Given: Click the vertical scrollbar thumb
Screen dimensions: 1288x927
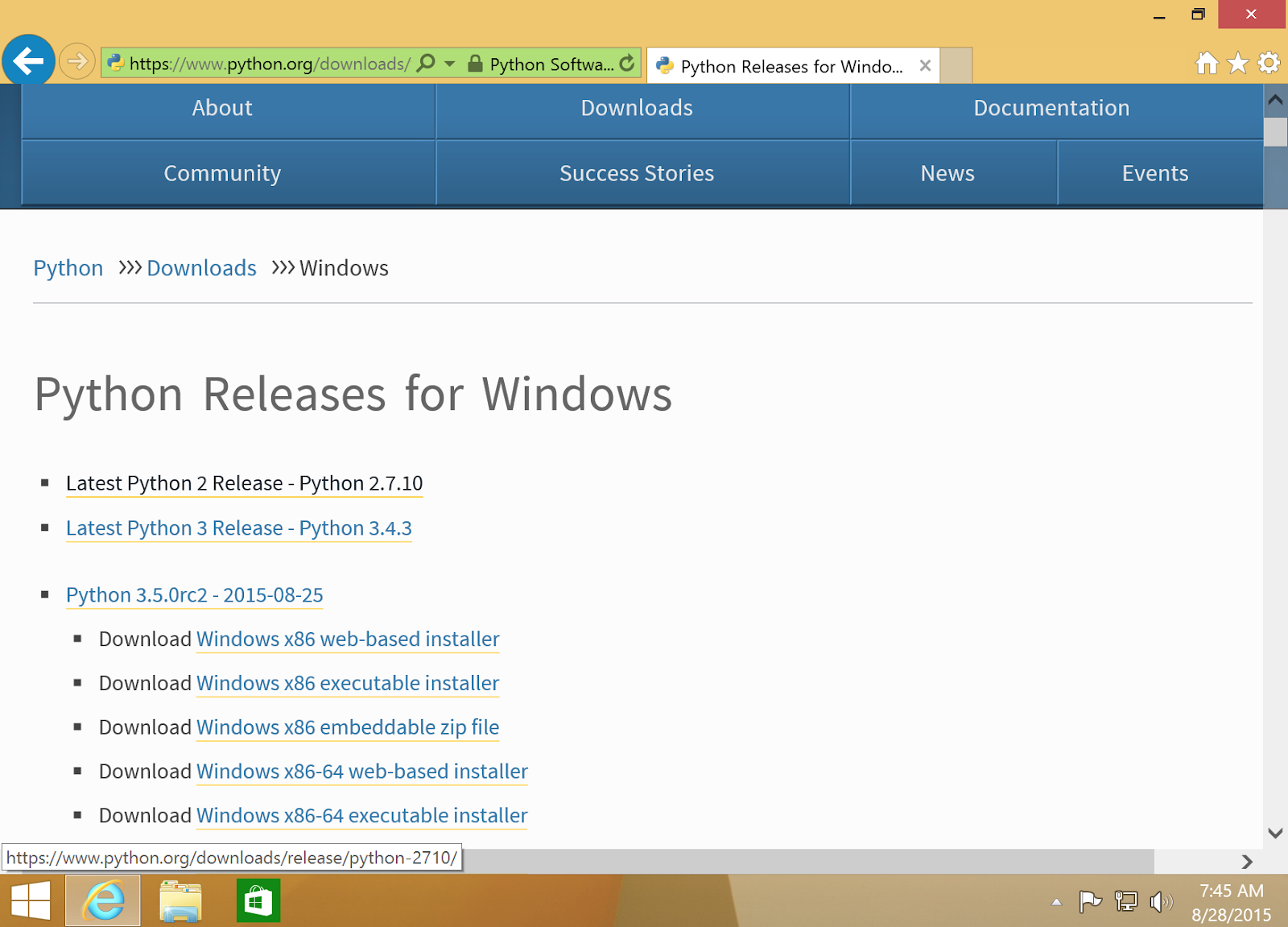Looking at the screenshot, I should pos(1276,132).
